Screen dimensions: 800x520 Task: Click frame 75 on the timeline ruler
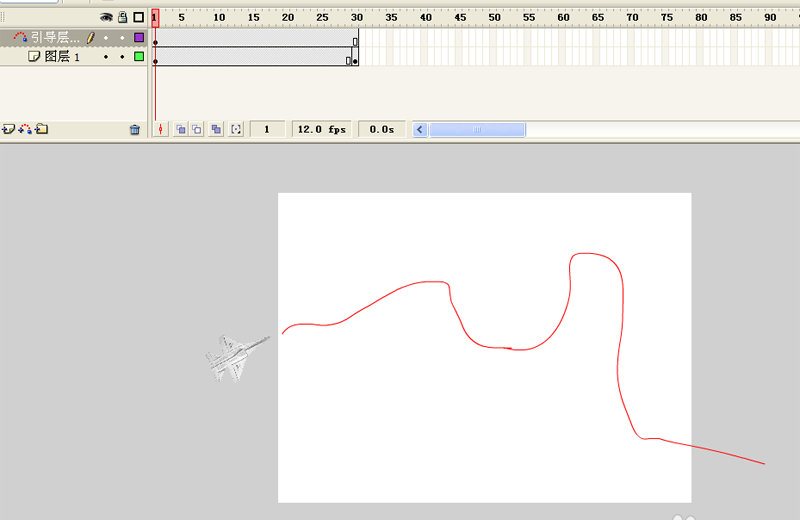click(667, 17)
